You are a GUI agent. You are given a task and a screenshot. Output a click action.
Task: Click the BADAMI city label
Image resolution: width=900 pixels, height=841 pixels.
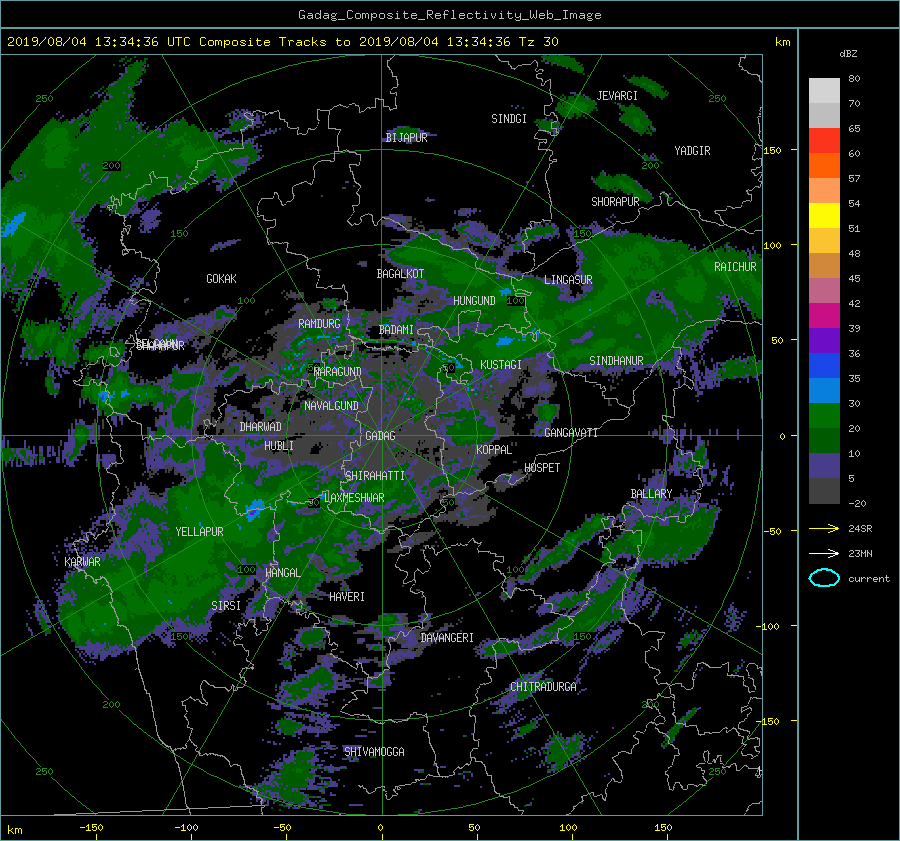396,330
